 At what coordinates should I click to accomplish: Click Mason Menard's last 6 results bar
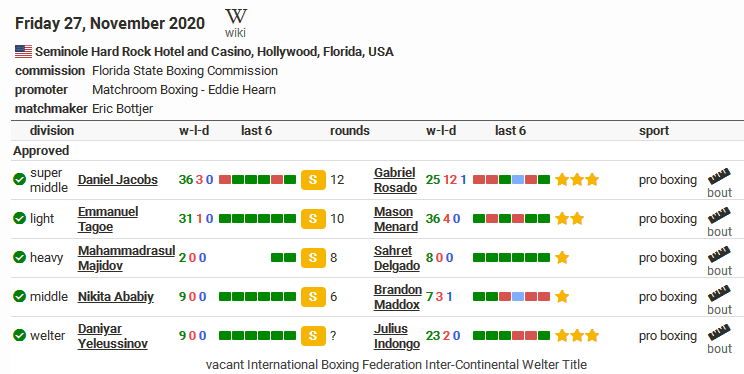click(512, 218)
